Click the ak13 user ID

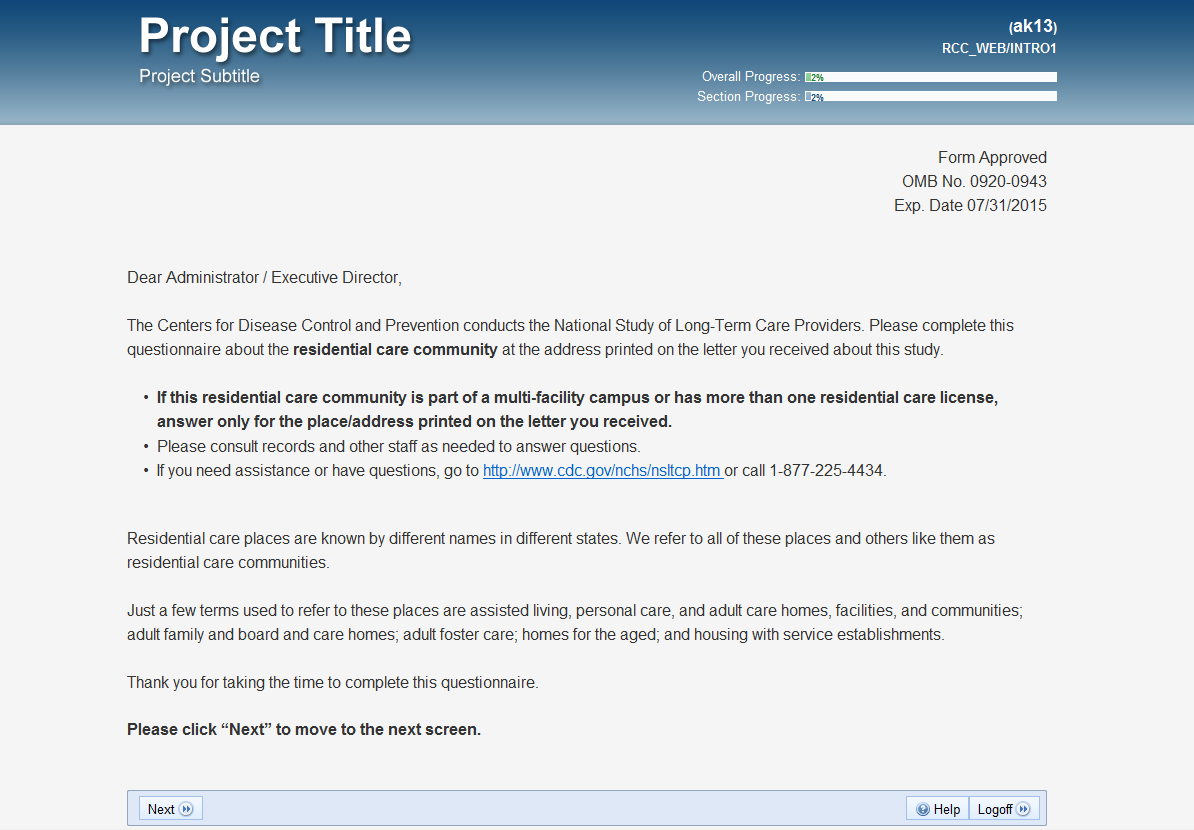1033,27
